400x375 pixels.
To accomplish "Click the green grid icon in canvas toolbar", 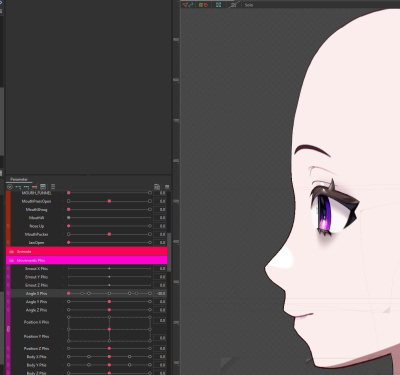I will 201,5.
